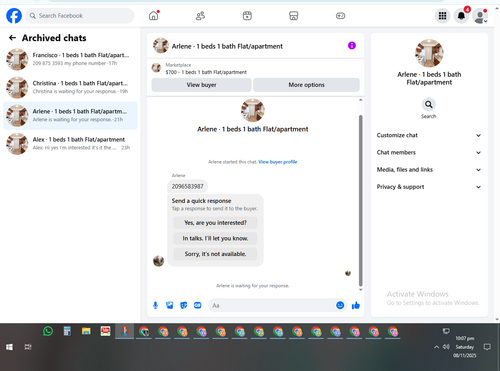Click the Search magnifier in chat details panel
Viewport: 500px width, 371px height.
[429, 105]
